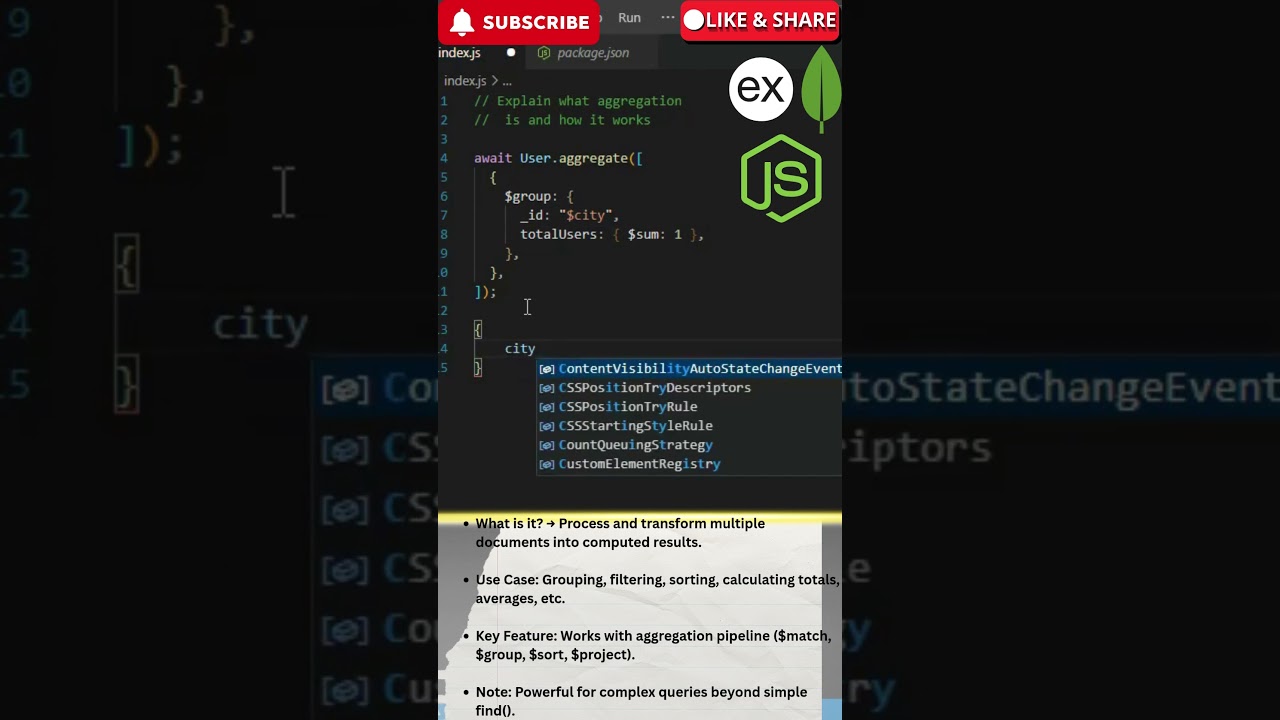Switch to the index.js tab

[x=460, y=53]
